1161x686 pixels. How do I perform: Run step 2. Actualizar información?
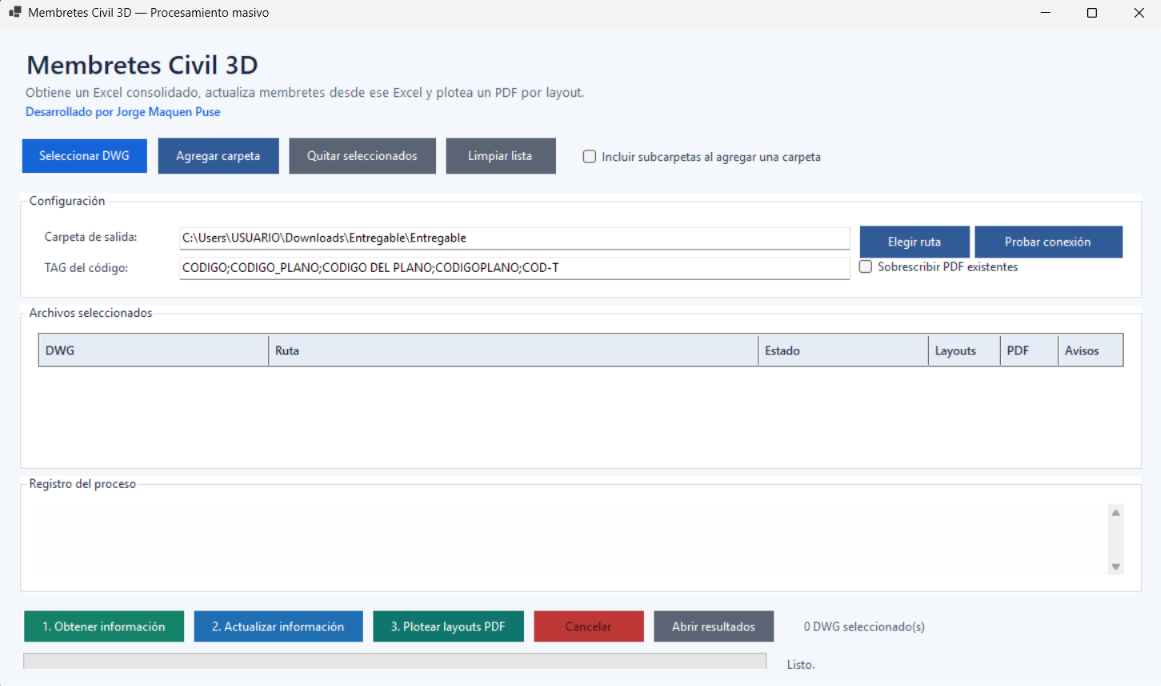point(278,627)
